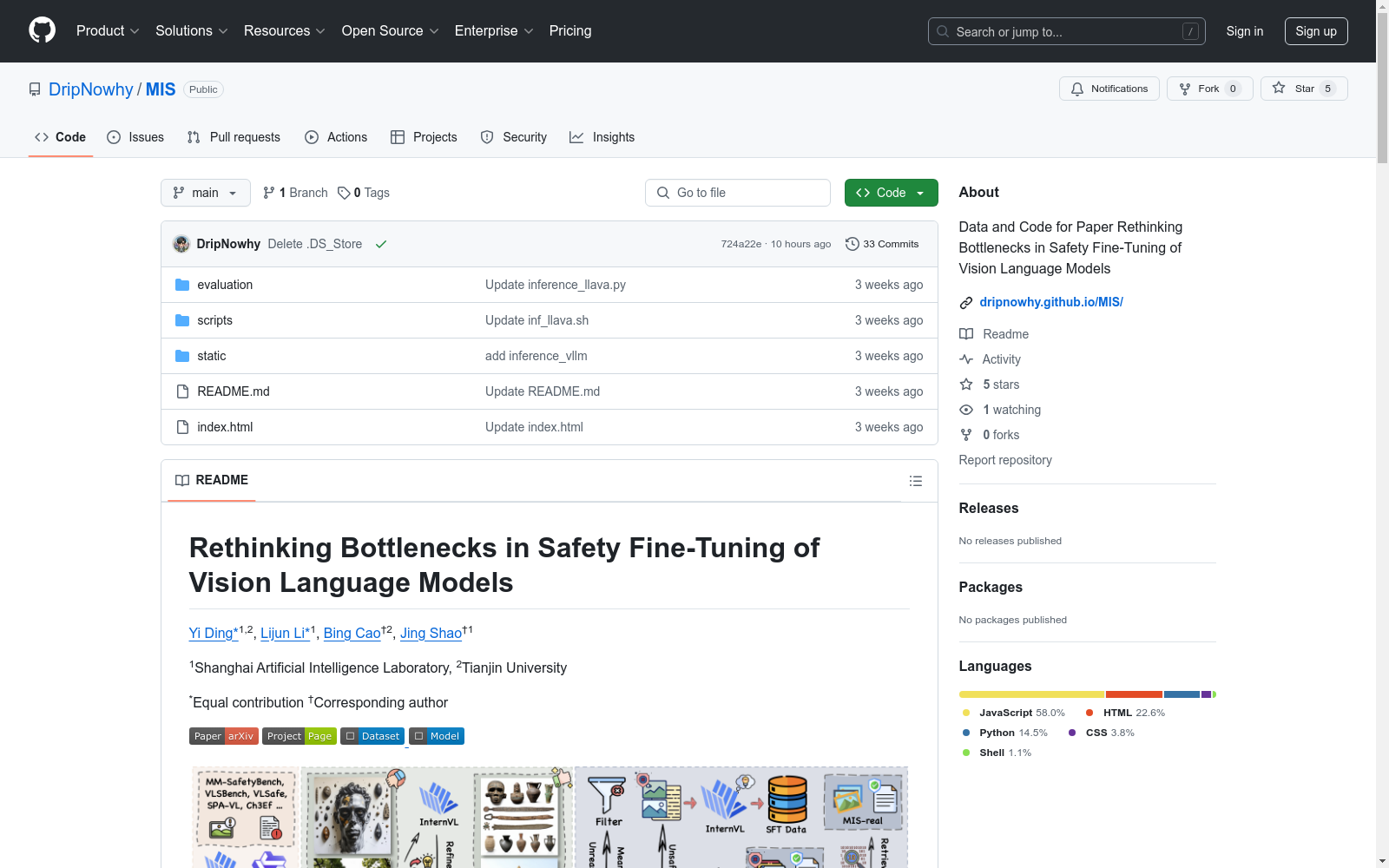Image resolution: width=1389 pixels, height=868 pixels.
Task: Open the main branch selector dropdown
Action: pyautogui.click(x=206, y=193)
